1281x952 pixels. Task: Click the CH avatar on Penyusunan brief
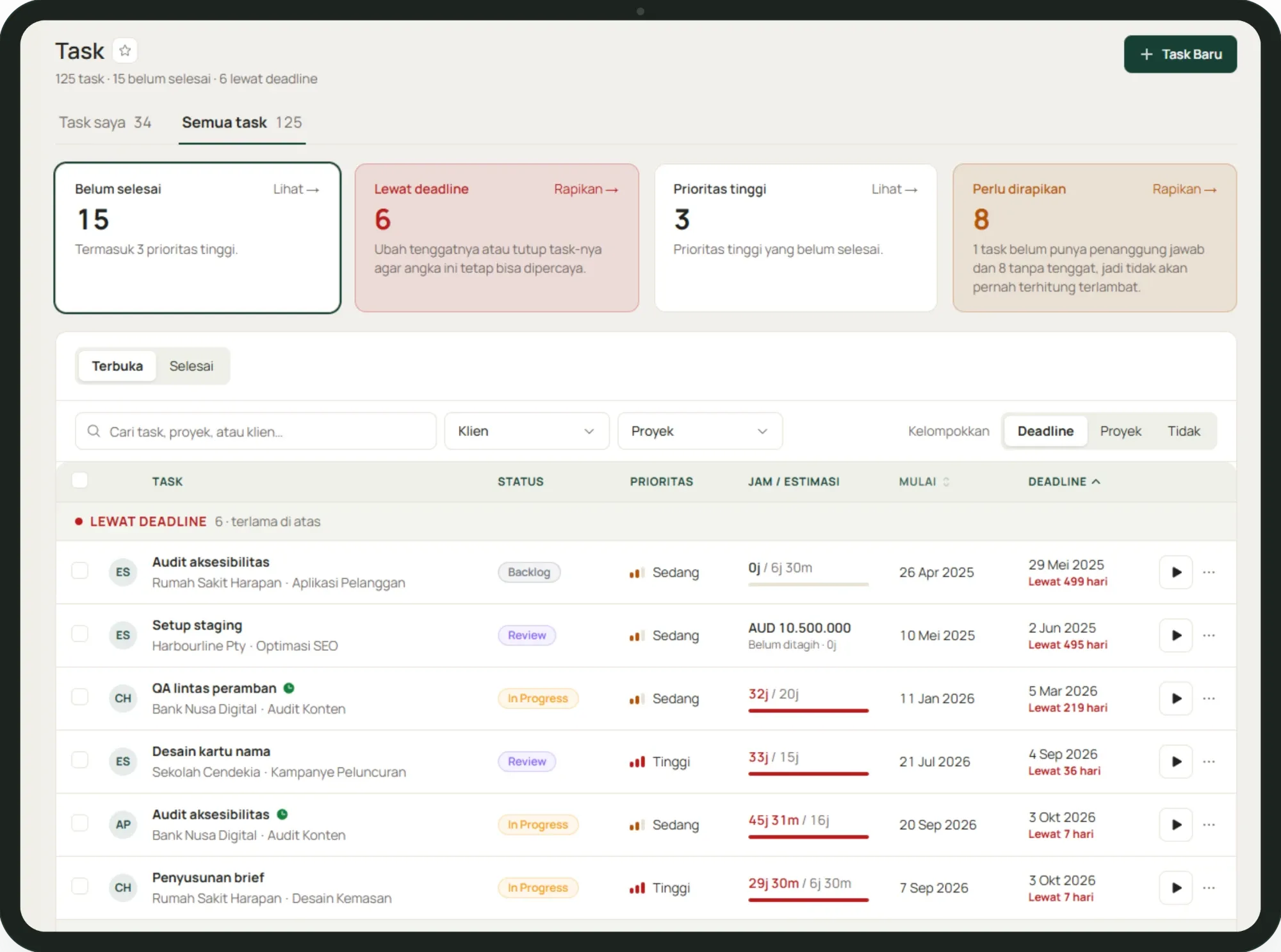click(x=123, y=888)
